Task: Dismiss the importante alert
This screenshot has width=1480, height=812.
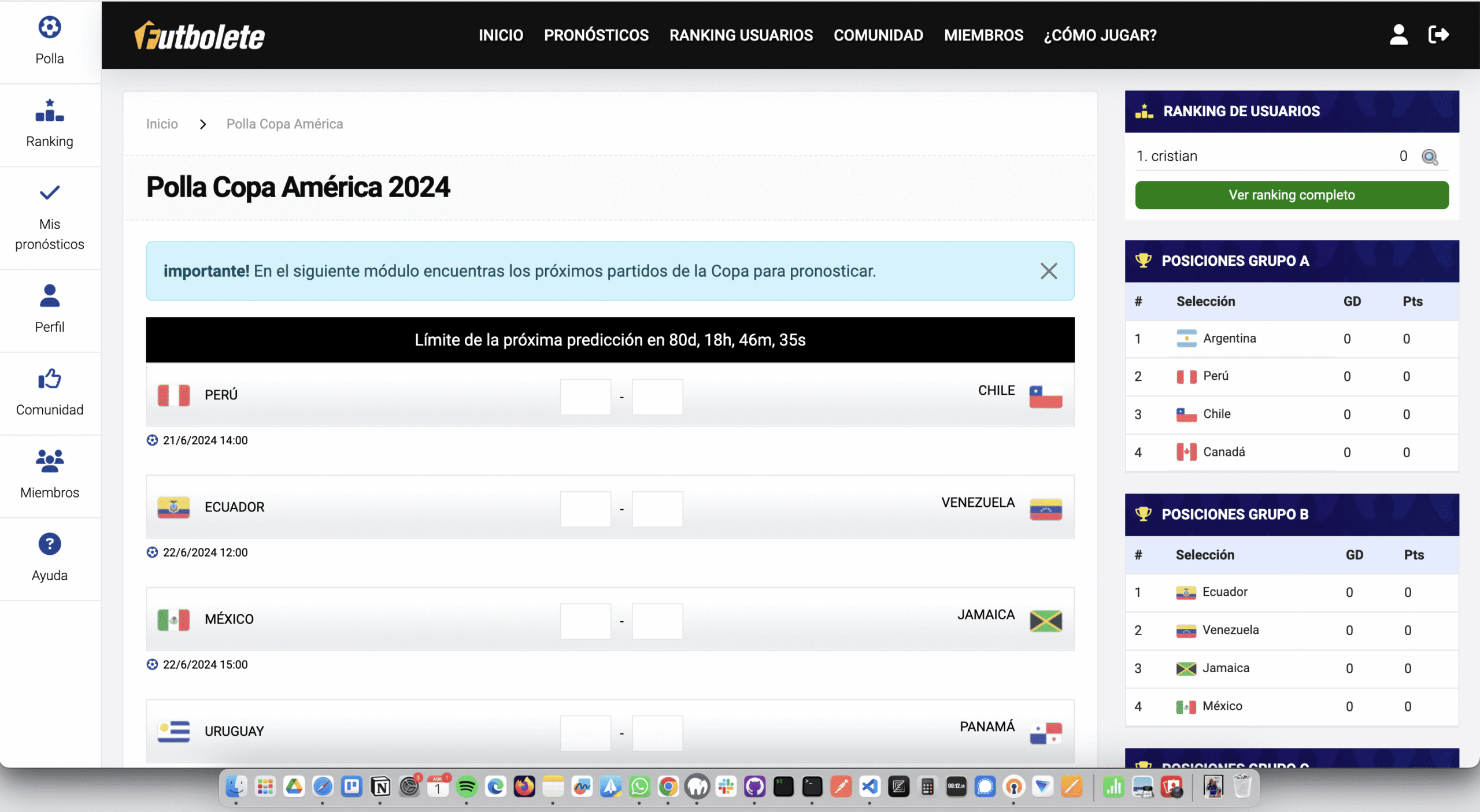Action: click(1049, 270)
